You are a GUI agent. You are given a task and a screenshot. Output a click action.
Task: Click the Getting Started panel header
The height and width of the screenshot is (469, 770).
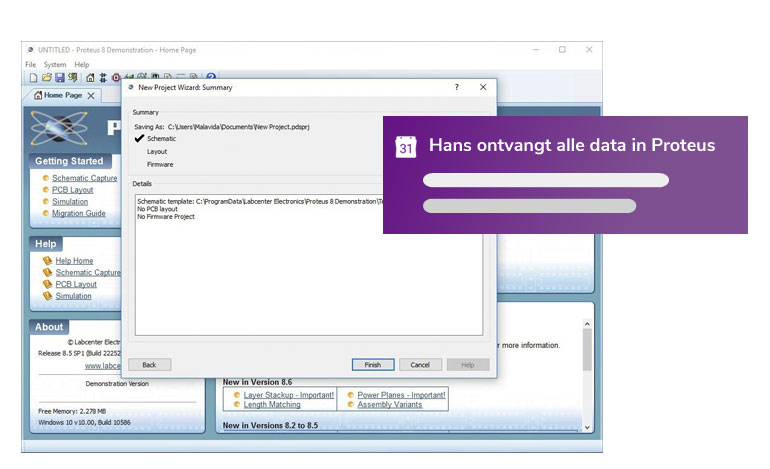69,161
